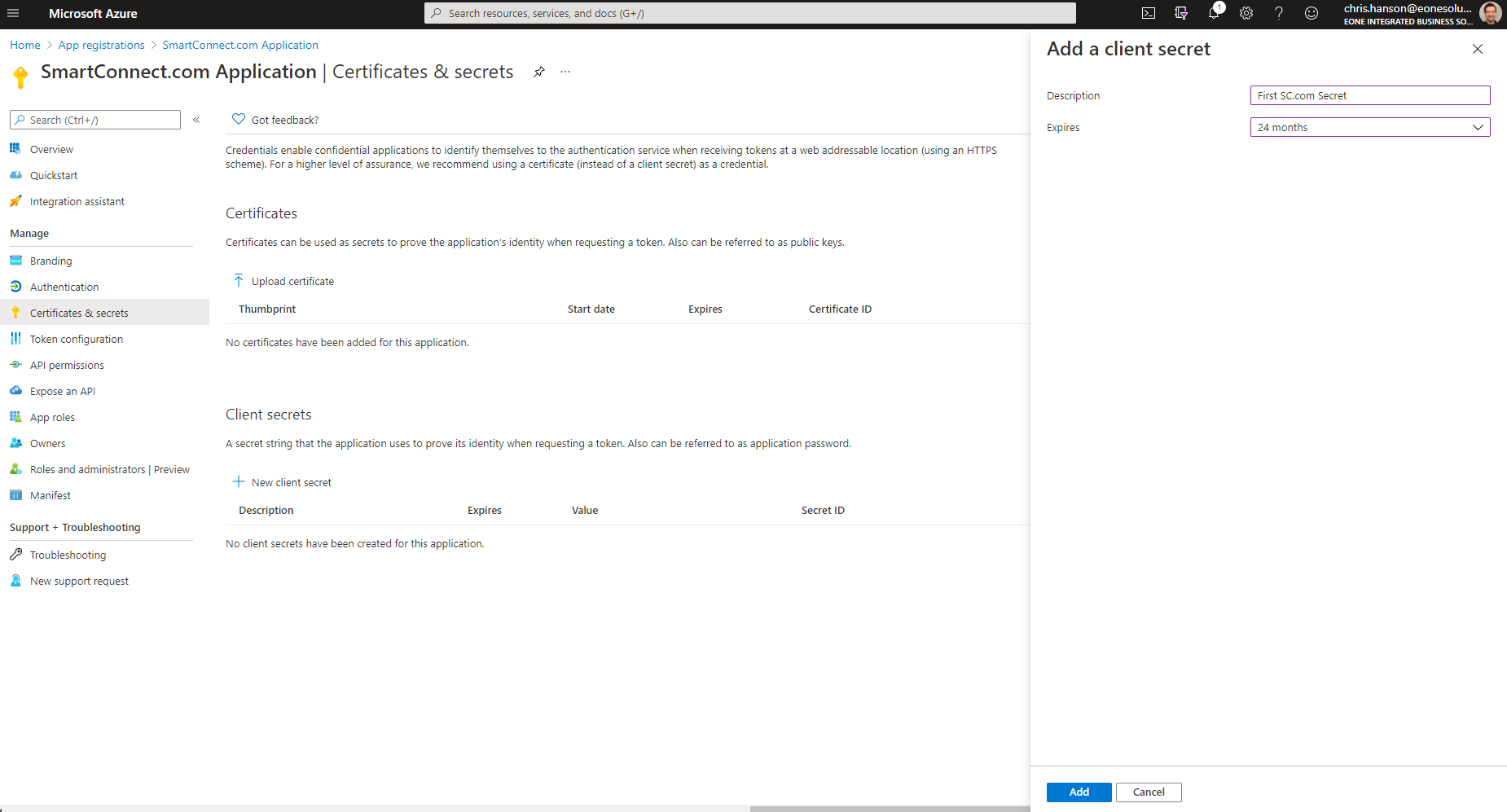Screen dimensions: 1507x812
Task: Click the Start date column header
Action: pos(591,309)
